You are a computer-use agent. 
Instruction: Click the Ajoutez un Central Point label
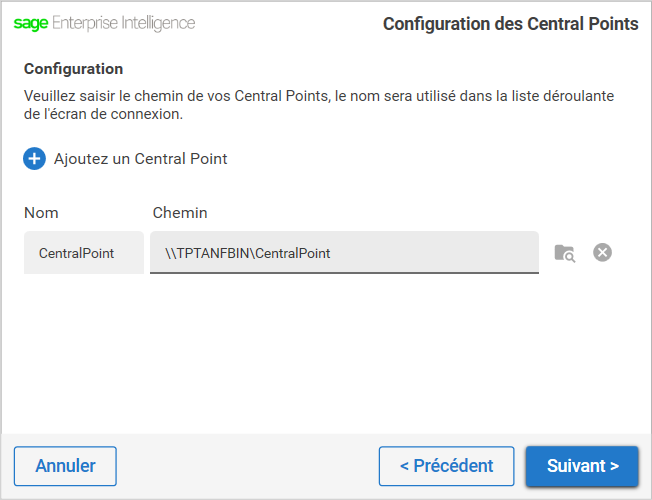pos(141,158)
